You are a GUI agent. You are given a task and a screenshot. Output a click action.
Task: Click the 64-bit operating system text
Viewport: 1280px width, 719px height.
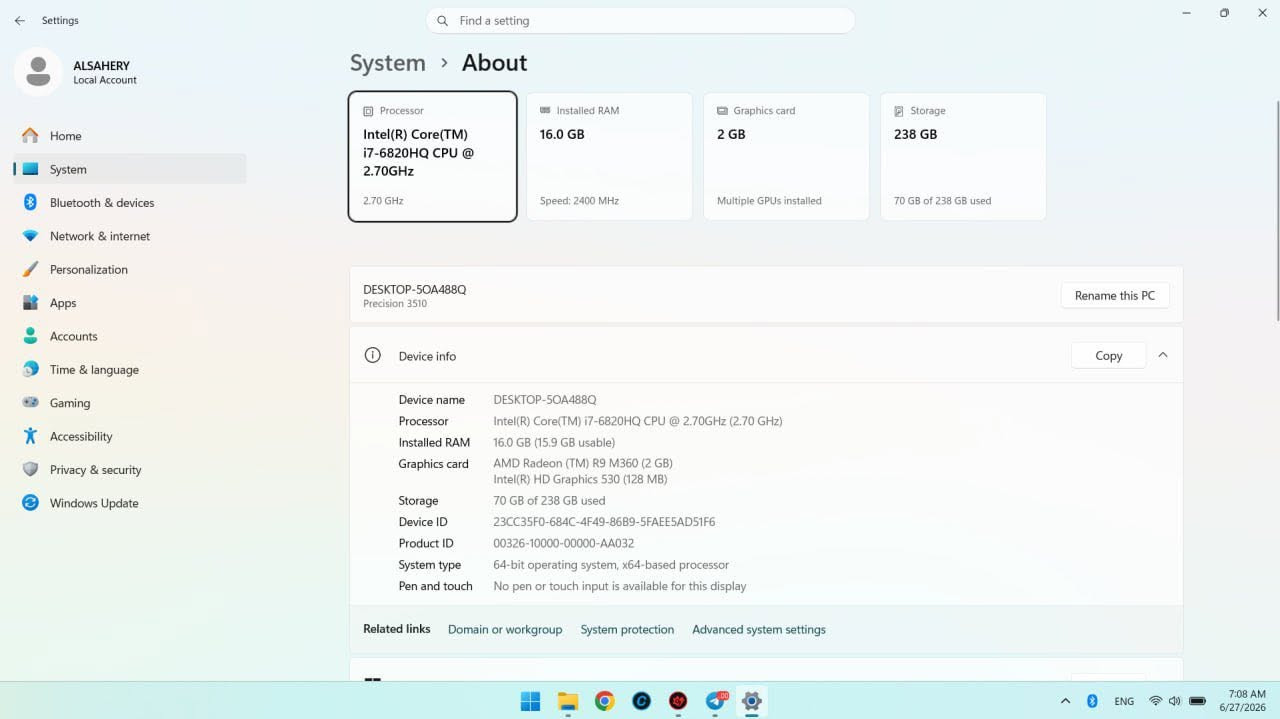pyautogui.click(x=611, y=565)
